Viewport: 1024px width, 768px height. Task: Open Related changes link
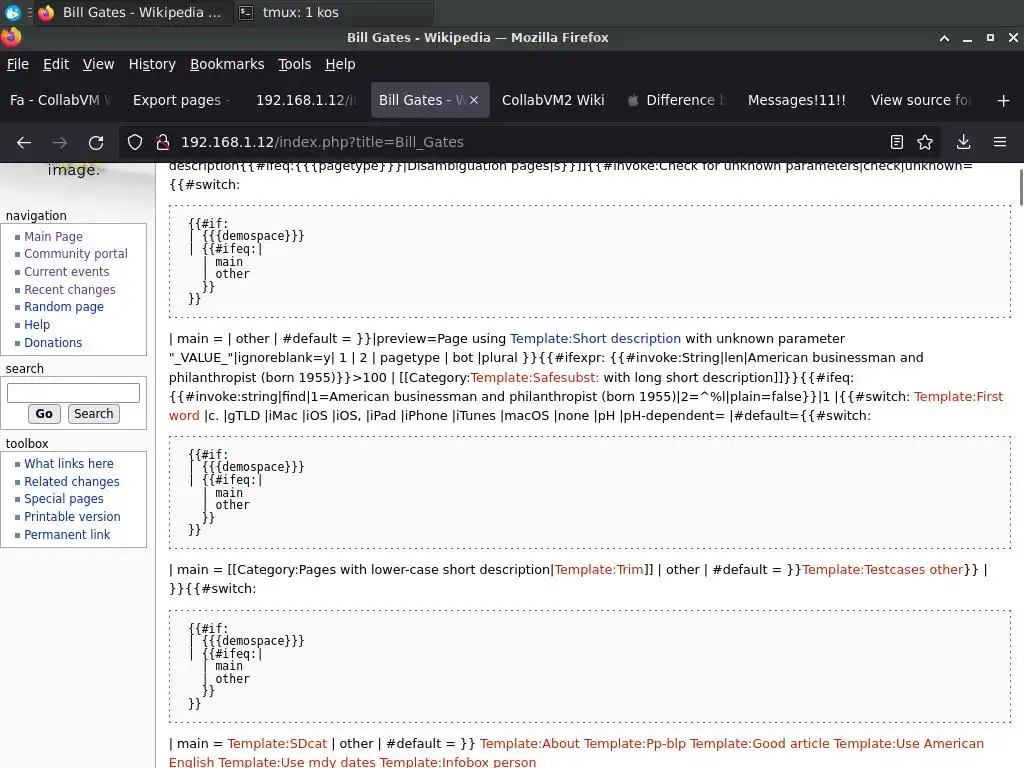click(72, 481)
